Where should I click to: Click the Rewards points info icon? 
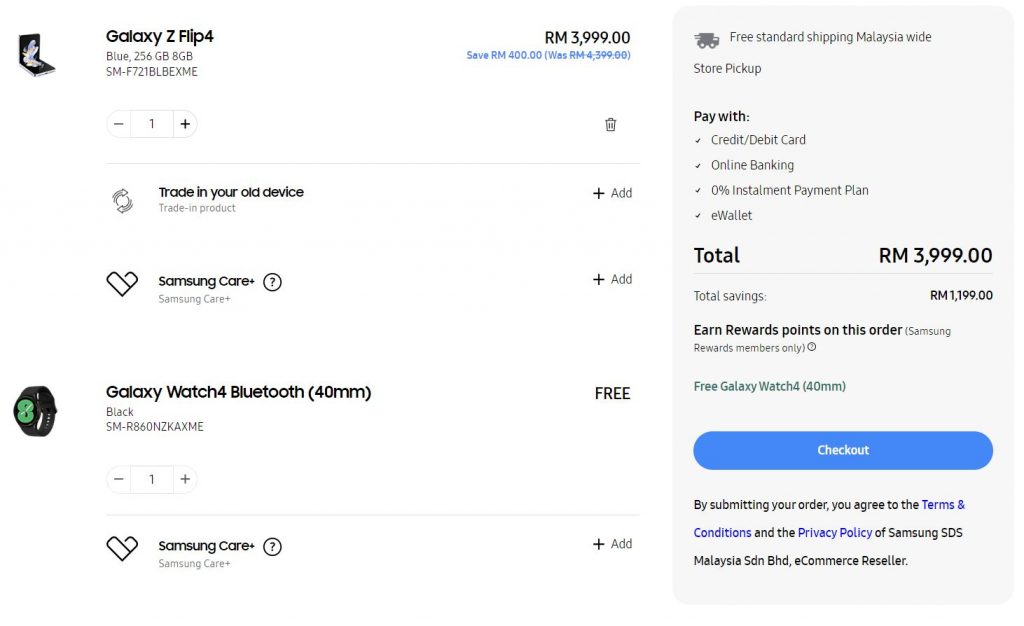pyautogui.click(x=812, y=348)
